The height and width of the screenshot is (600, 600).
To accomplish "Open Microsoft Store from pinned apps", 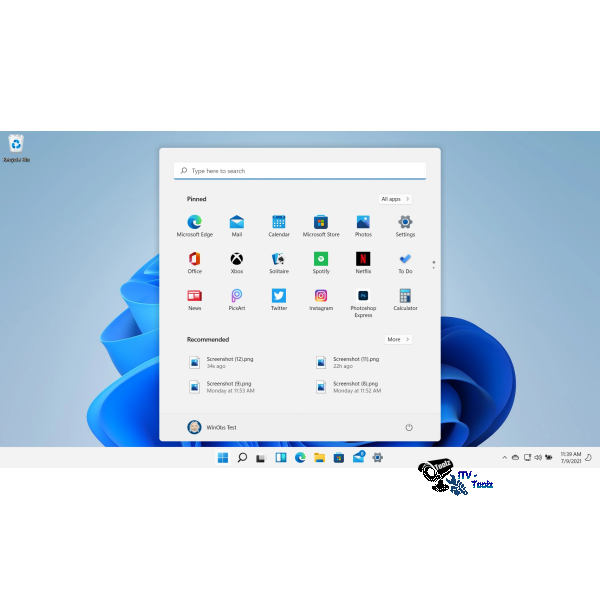I will [x=321, y=226].
